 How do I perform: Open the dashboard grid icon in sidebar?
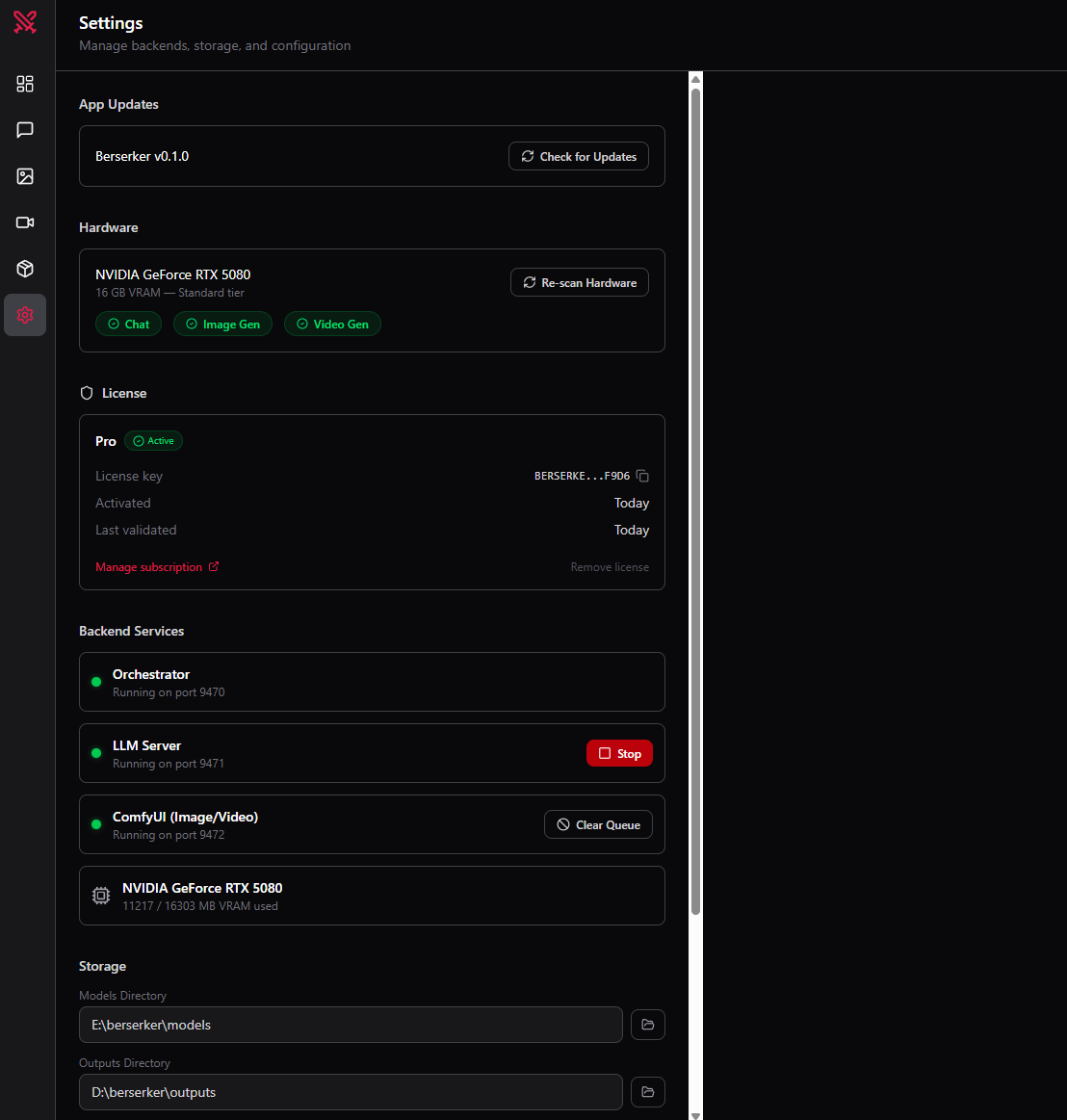pos(25,84)
